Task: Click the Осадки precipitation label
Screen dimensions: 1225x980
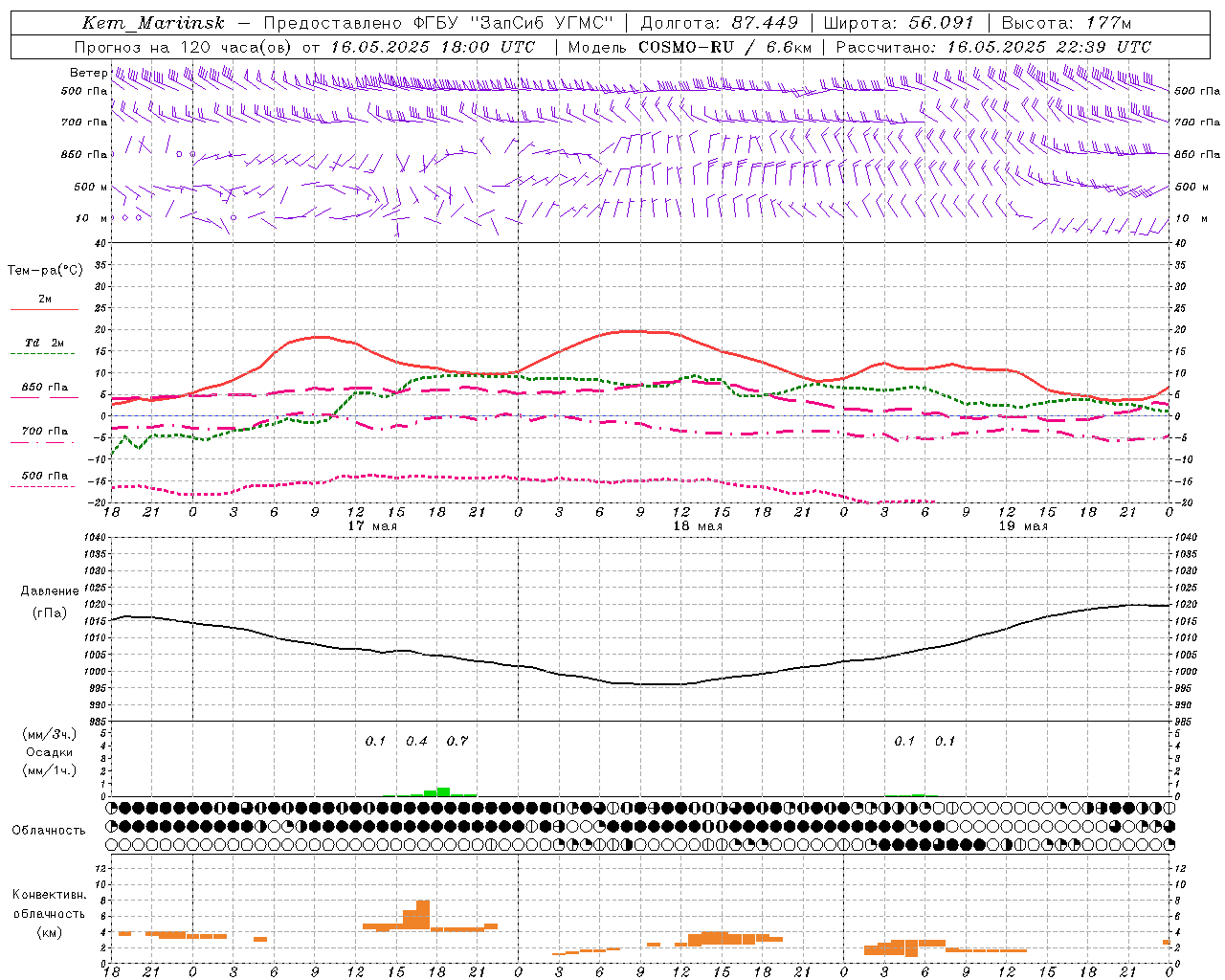Action: click(50, 753)
